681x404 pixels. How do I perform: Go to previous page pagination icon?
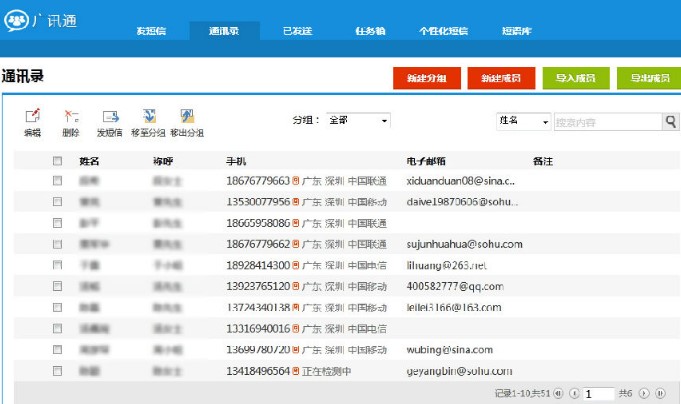pos(574,394)
